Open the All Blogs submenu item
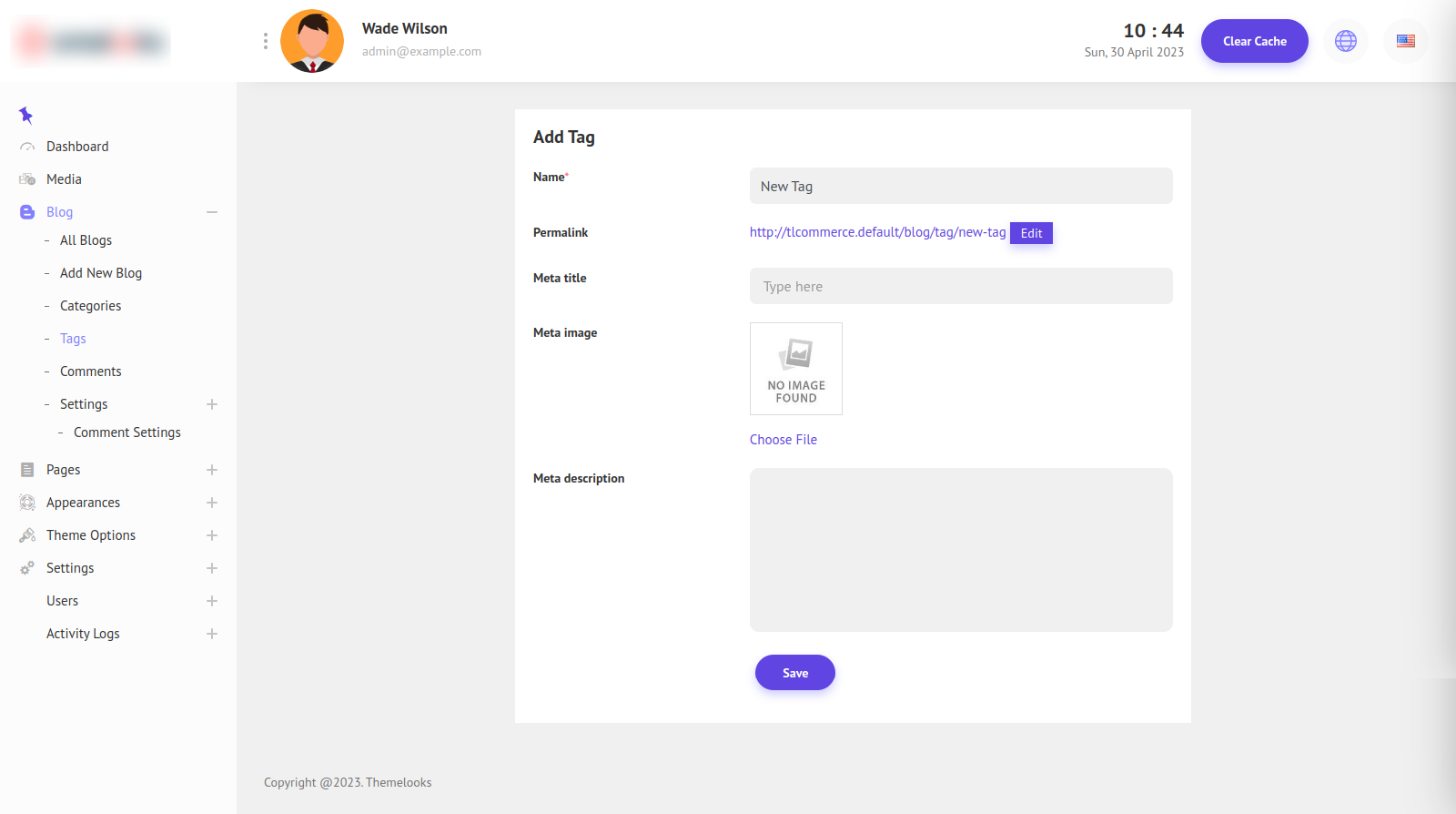The height and width of the screenshot is (814, 1456). (86, 240)
